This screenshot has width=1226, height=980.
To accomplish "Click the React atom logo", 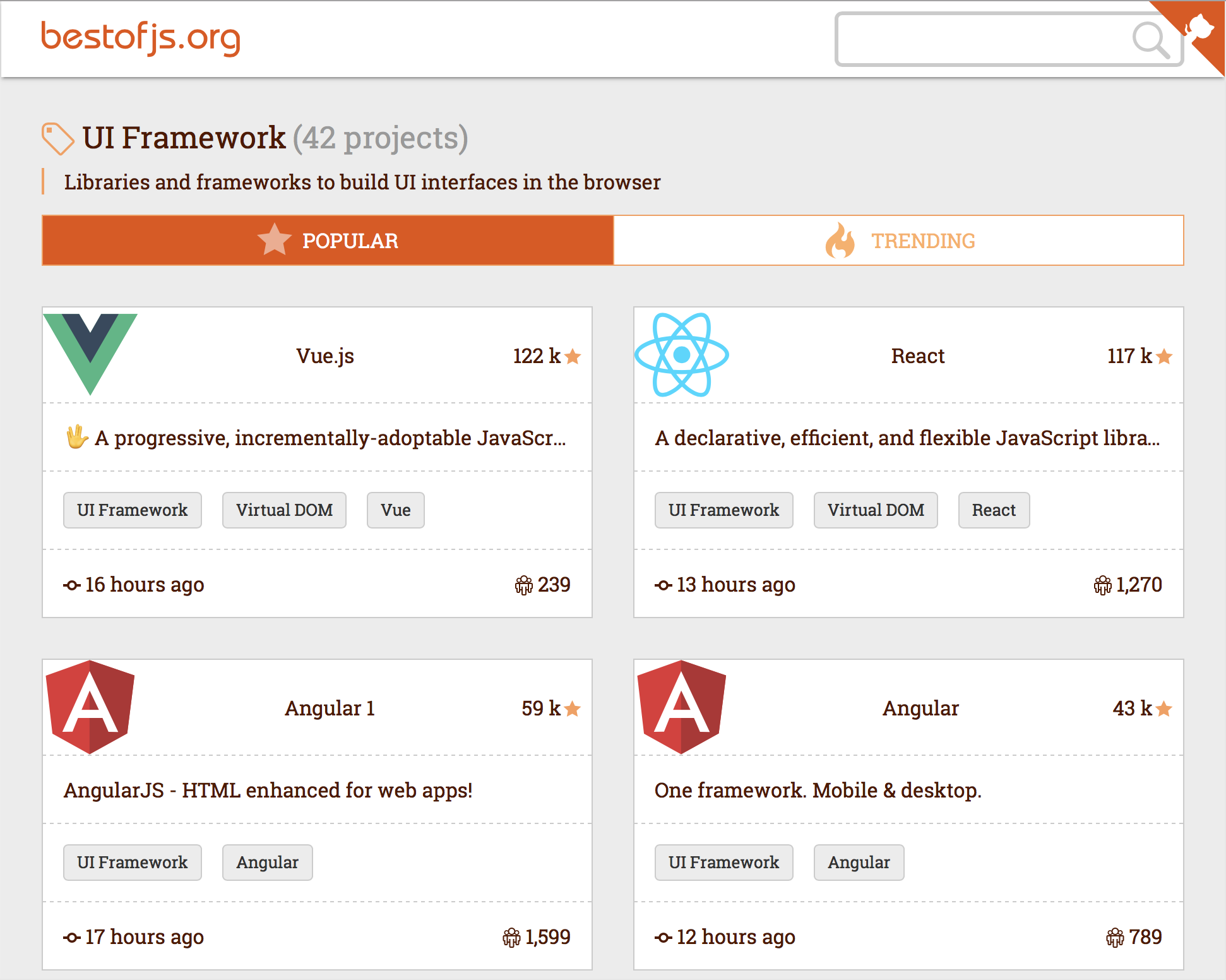I will [682, 355].
